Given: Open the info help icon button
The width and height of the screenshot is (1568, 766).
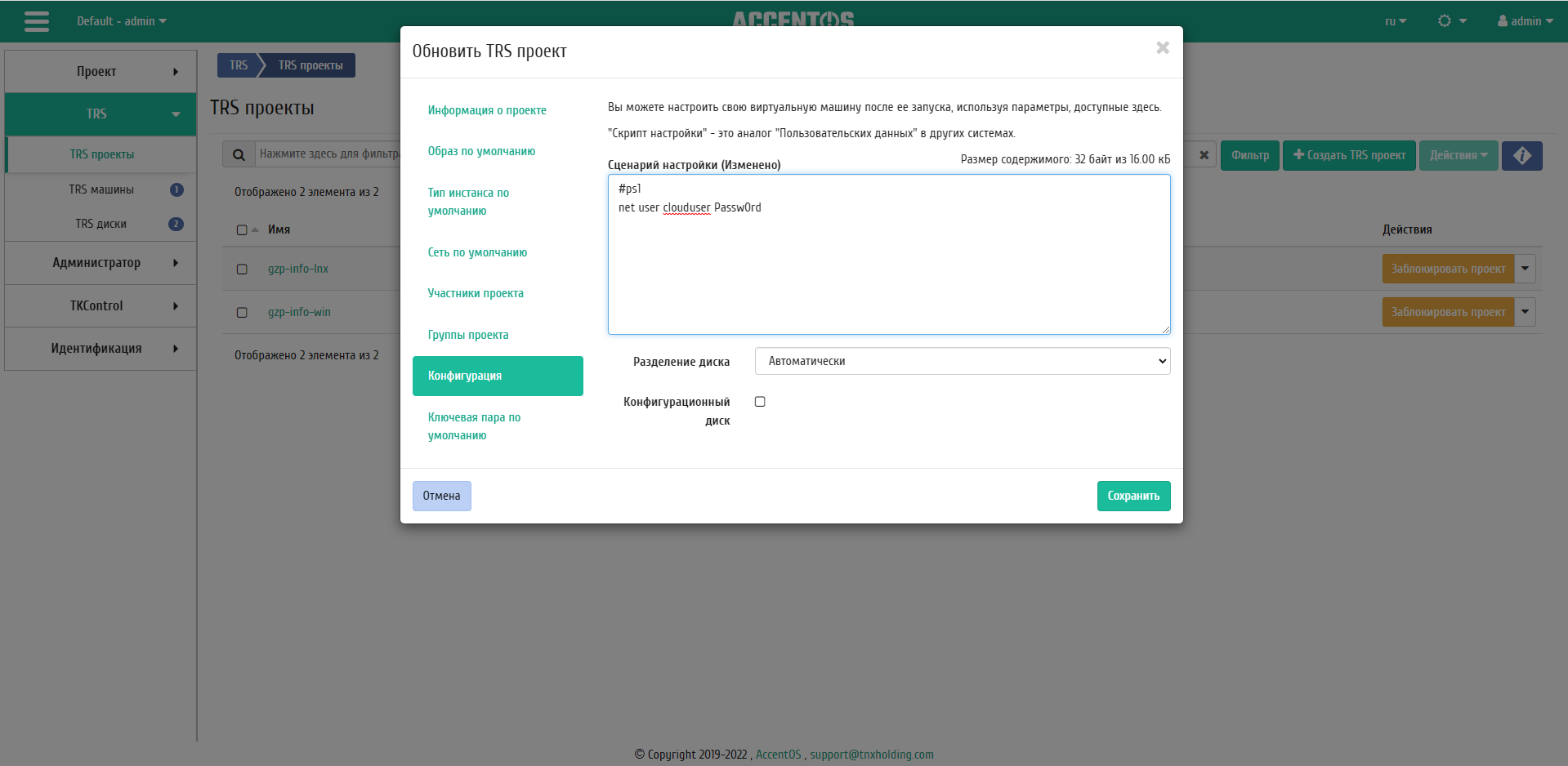Looking at the screenshot, I should pyautogui.click(x=1521, y=155).
